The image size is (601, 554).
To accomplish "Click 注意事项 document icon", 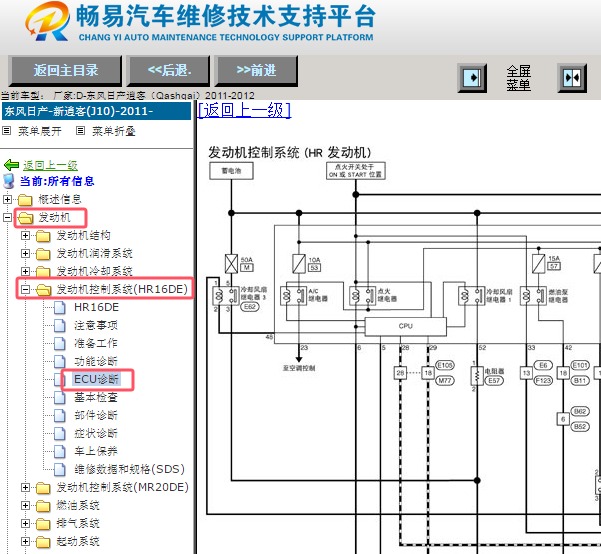I will (60, 325).
